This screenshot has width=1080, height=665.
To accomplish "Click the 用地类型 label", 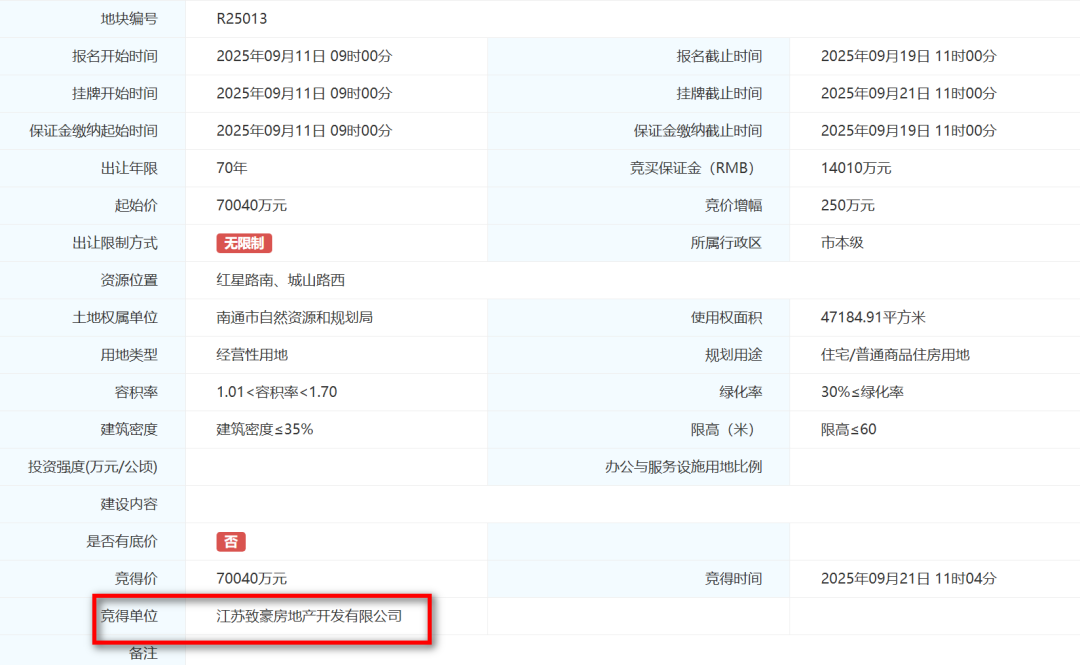I will pos(129,354).
